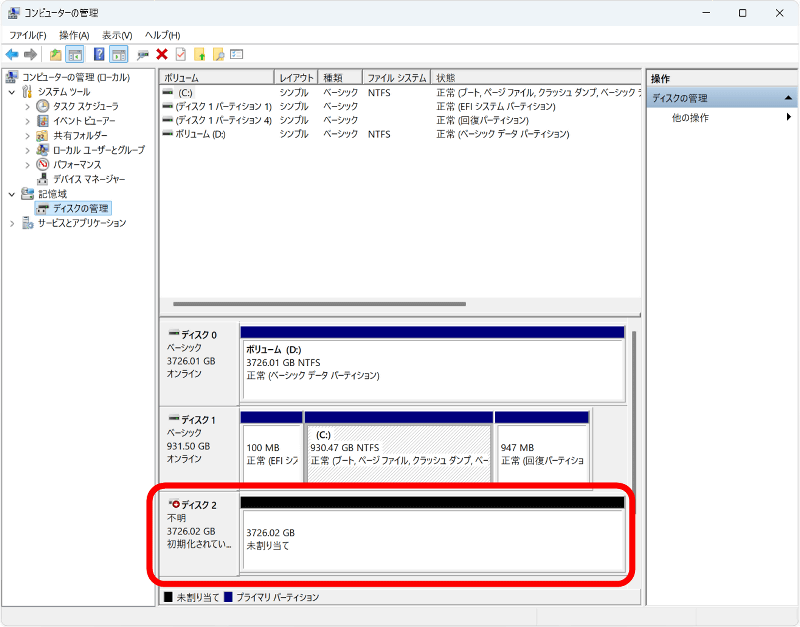Collapse the システム ツール tree node

(12, 92)
